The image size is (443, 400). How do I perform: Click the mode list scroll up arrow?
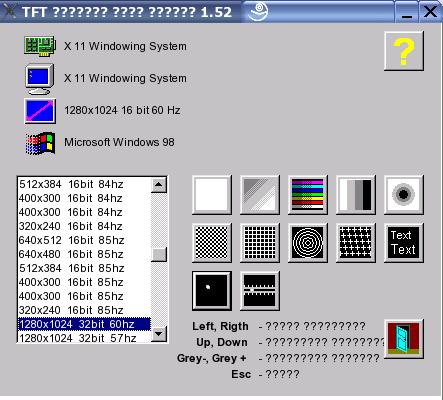[x=159, y=185]
